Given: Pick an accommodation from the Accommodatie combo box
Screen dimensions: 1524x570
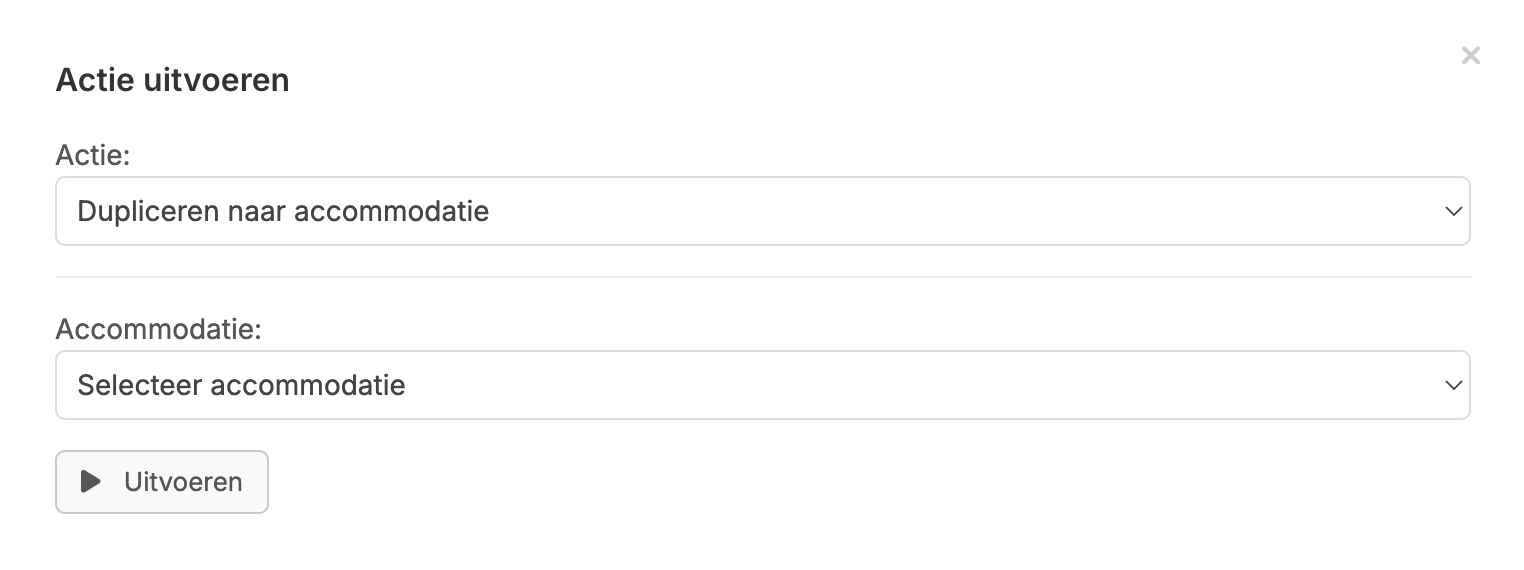Looking at the screenshot, I should click(762, 385).
